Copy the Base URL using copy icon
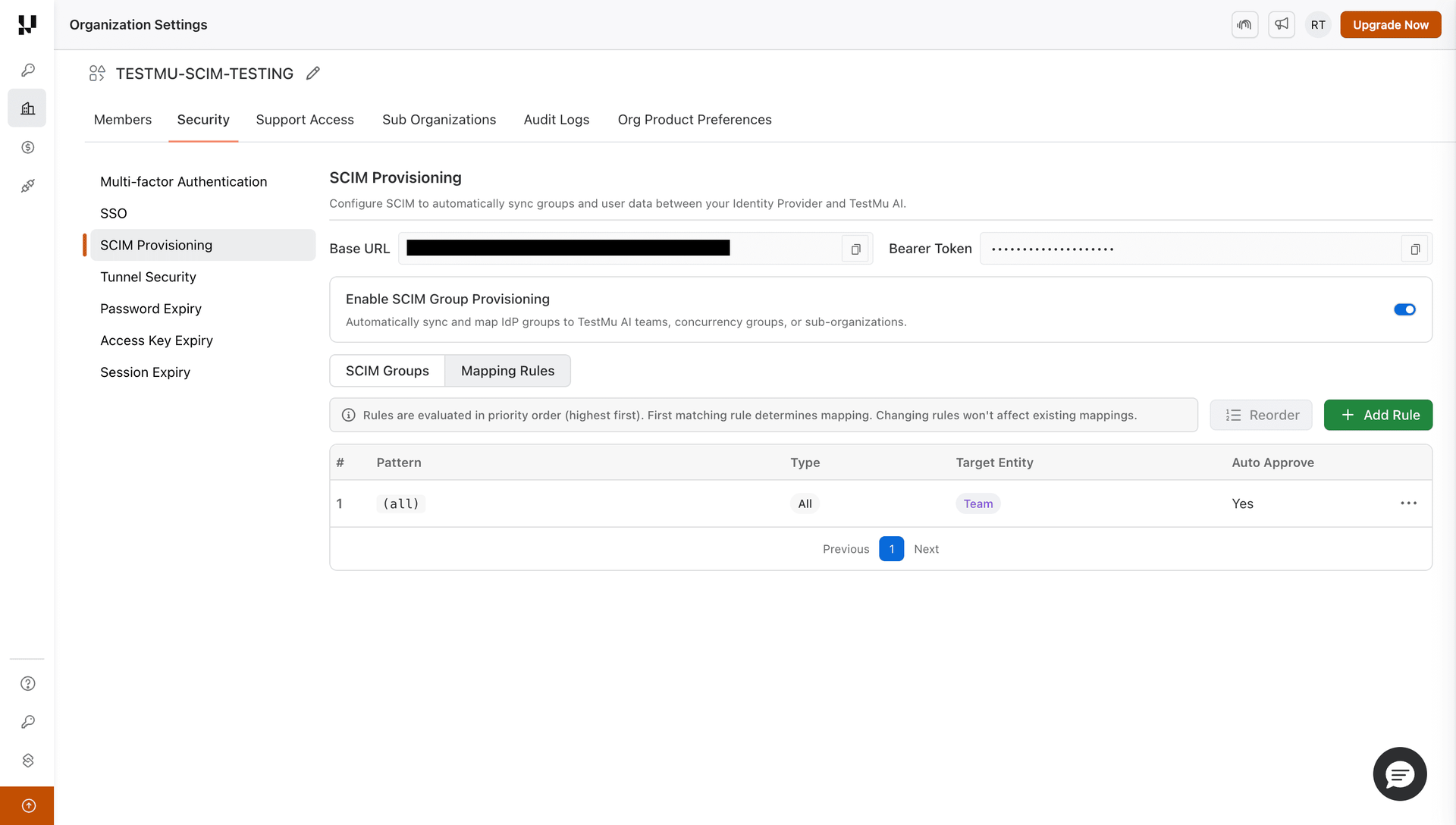 click(855, 249)
